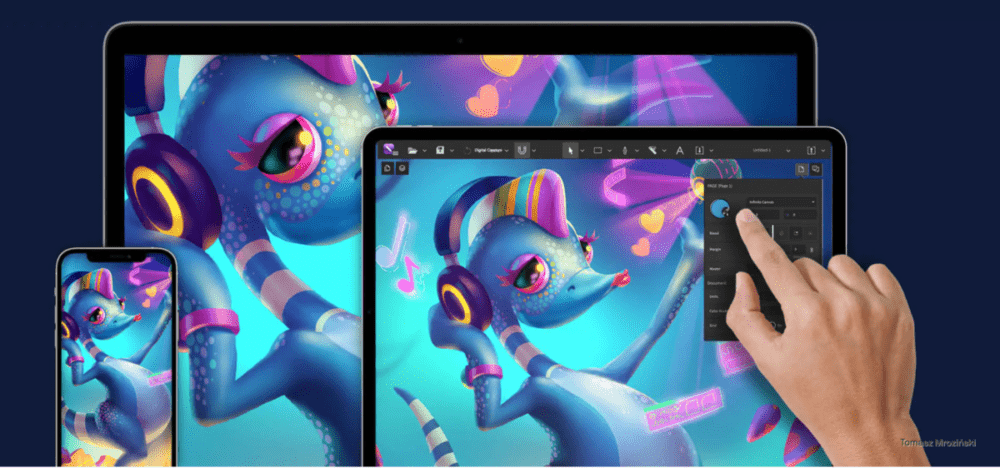The height and width of the screenshot is (468, 1000).
Task: Expand the chevron beside the Pen tool
Action: pos(636,150)
